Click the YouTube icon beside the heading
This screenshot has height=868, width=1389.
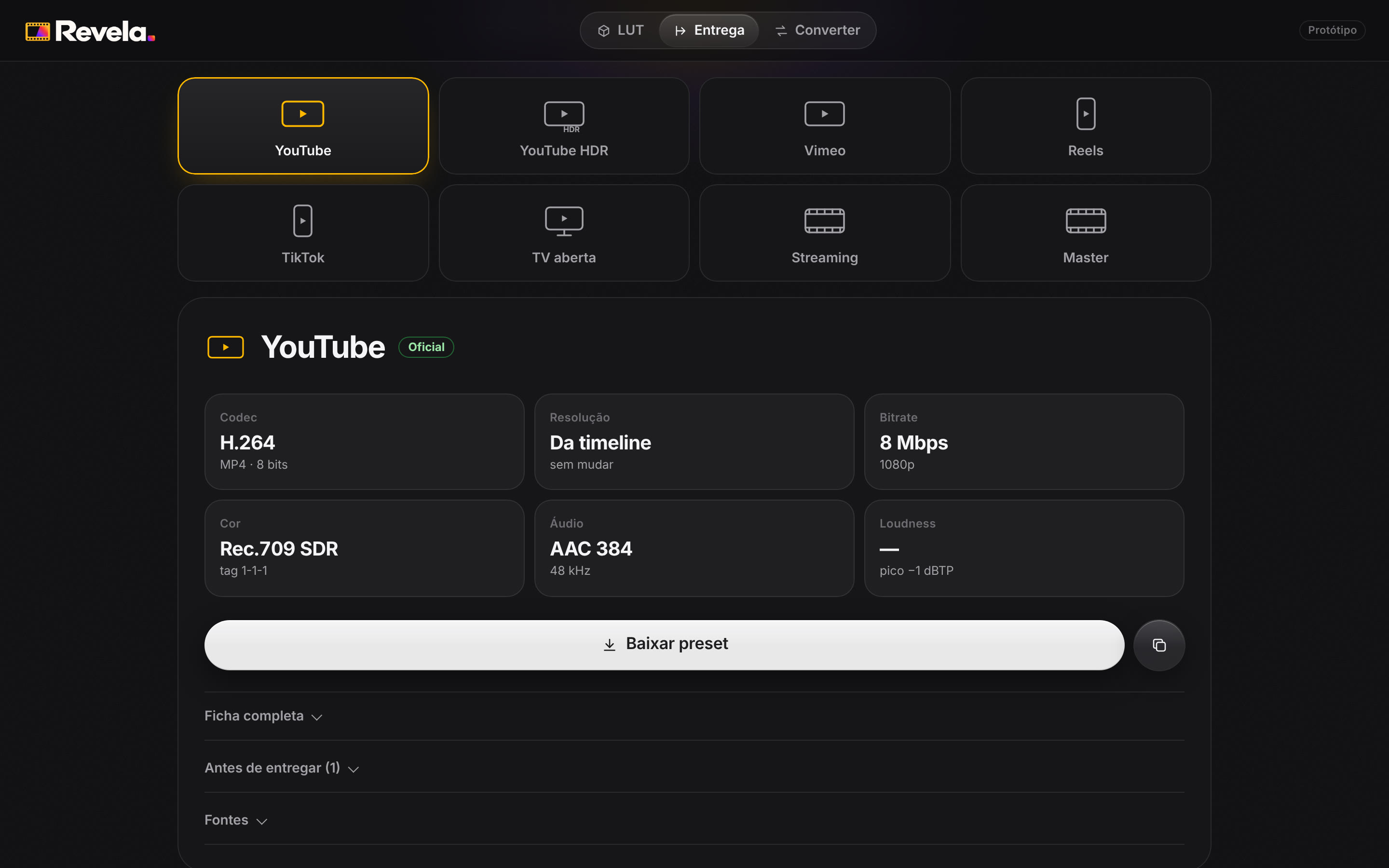click(226, 347)
